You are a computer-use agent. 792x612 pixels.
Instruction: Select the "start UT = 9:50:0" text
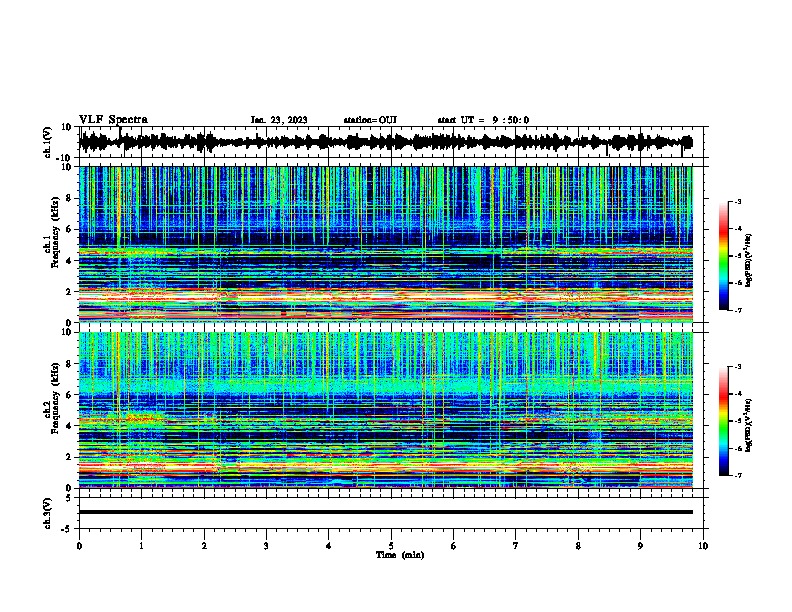pyautogui.click(x=483, y=120)
